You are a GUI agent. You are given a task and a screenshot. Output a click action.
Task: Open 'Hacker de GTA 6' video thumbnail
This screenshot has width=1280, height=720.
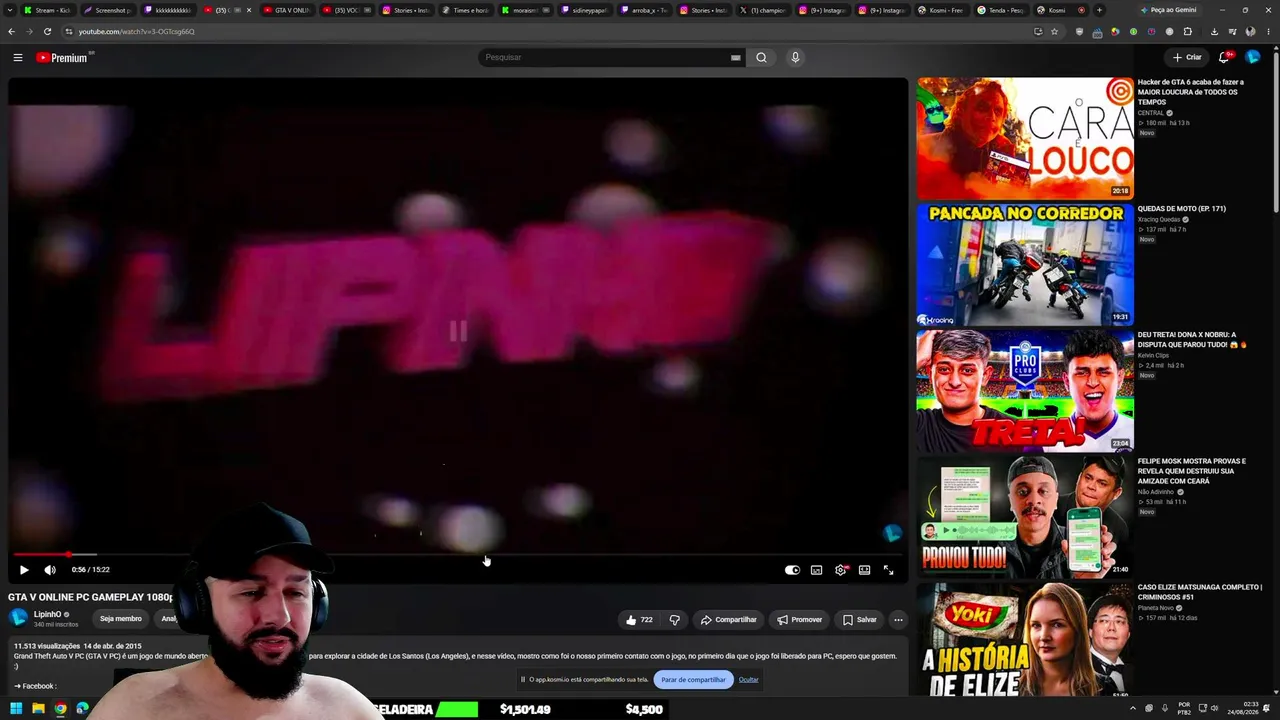(1025, 138)
